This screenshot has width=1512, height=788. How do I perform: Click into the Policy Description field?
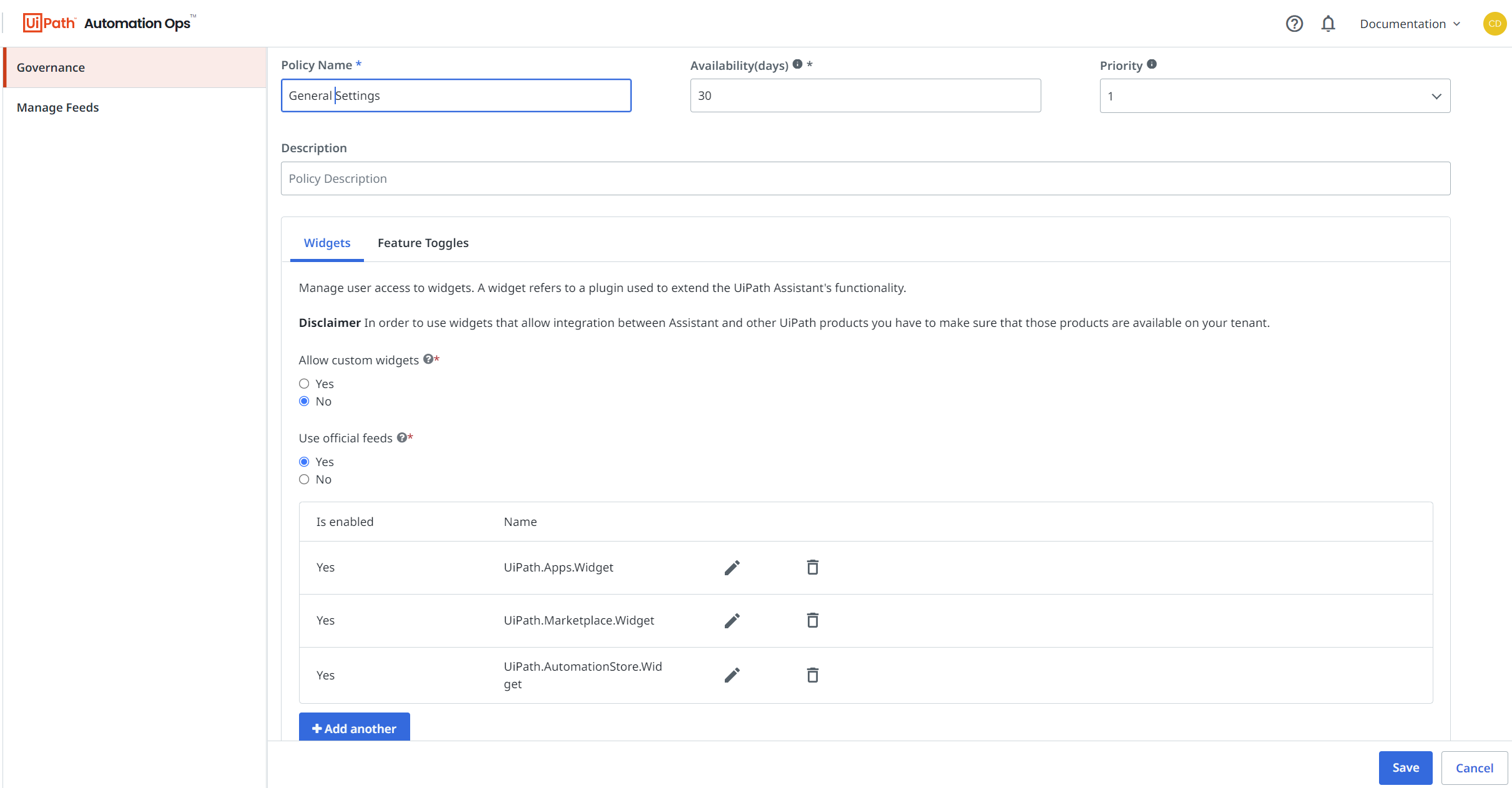tap(865, 178)
